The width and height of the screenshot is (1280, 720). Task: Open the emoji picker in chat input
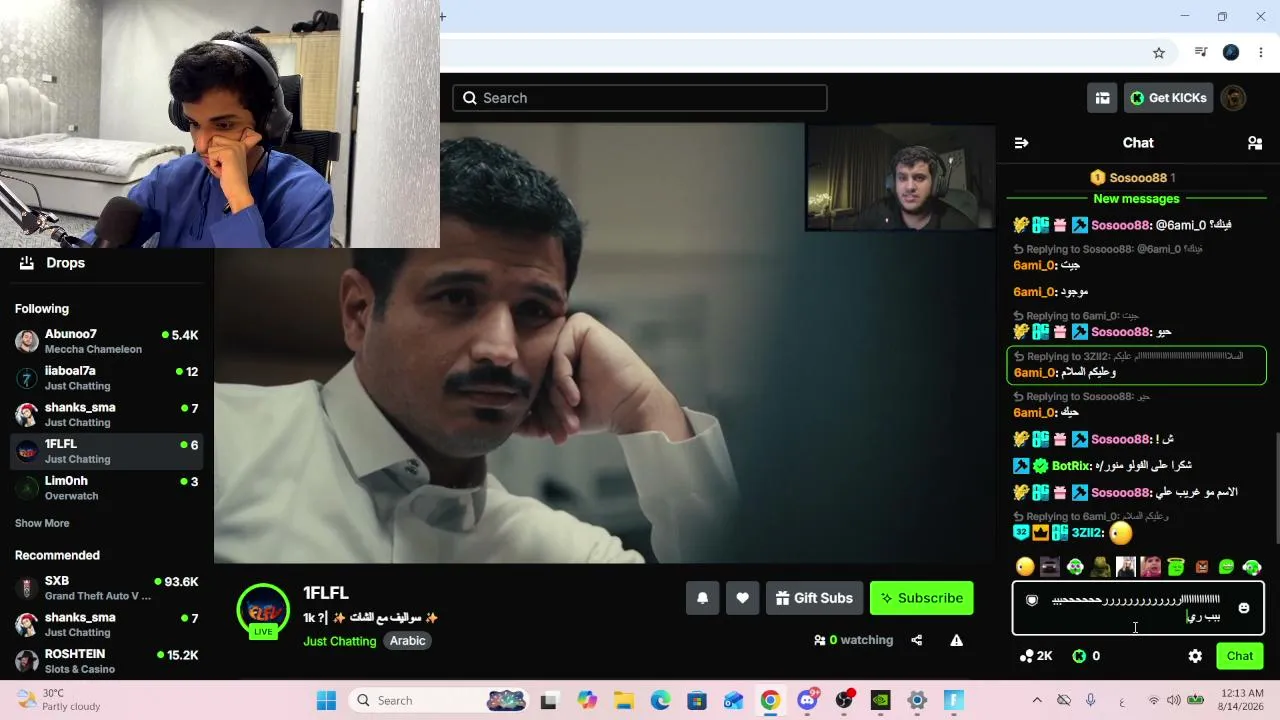1244,608
